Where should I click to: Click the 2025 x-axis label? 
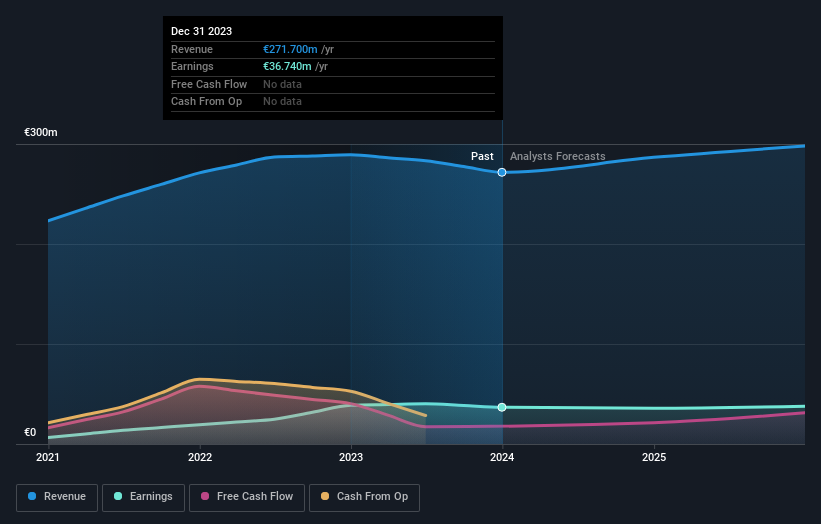(x=654, y=458)
